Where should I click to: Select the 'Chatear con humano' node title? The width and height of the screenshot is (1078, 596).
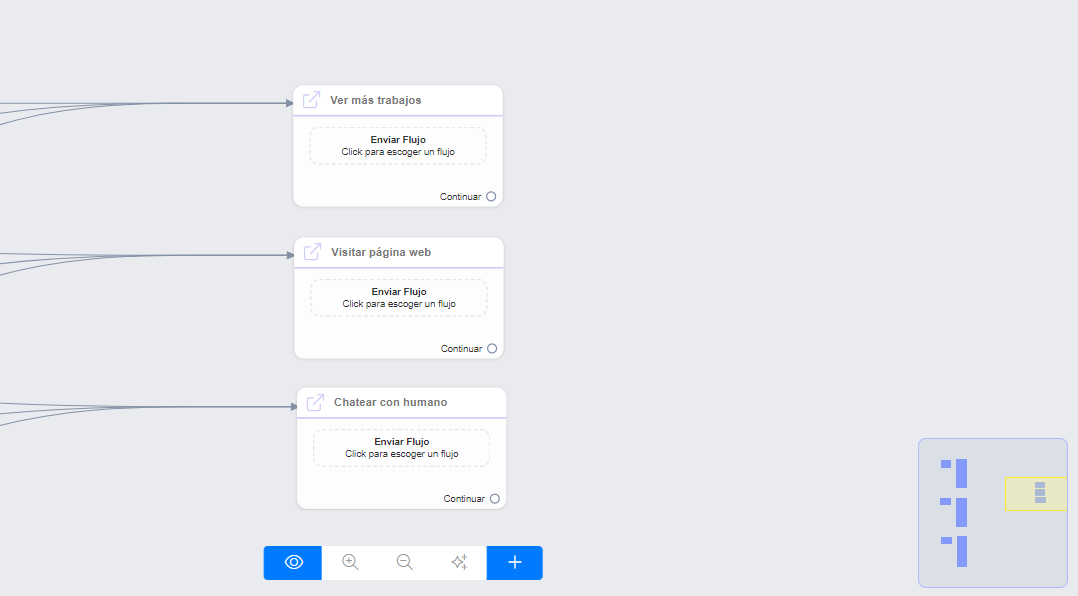(390, 402)
